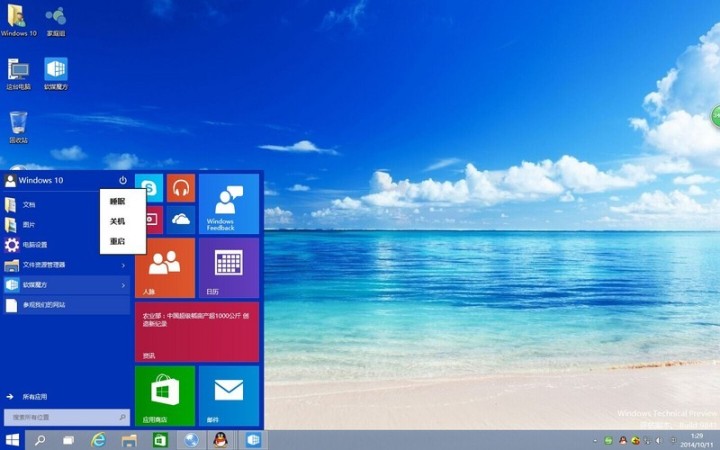Click the input method tray indicator
Image resolution: width=720 pixels, height=450 pixels.
[673, 441]
